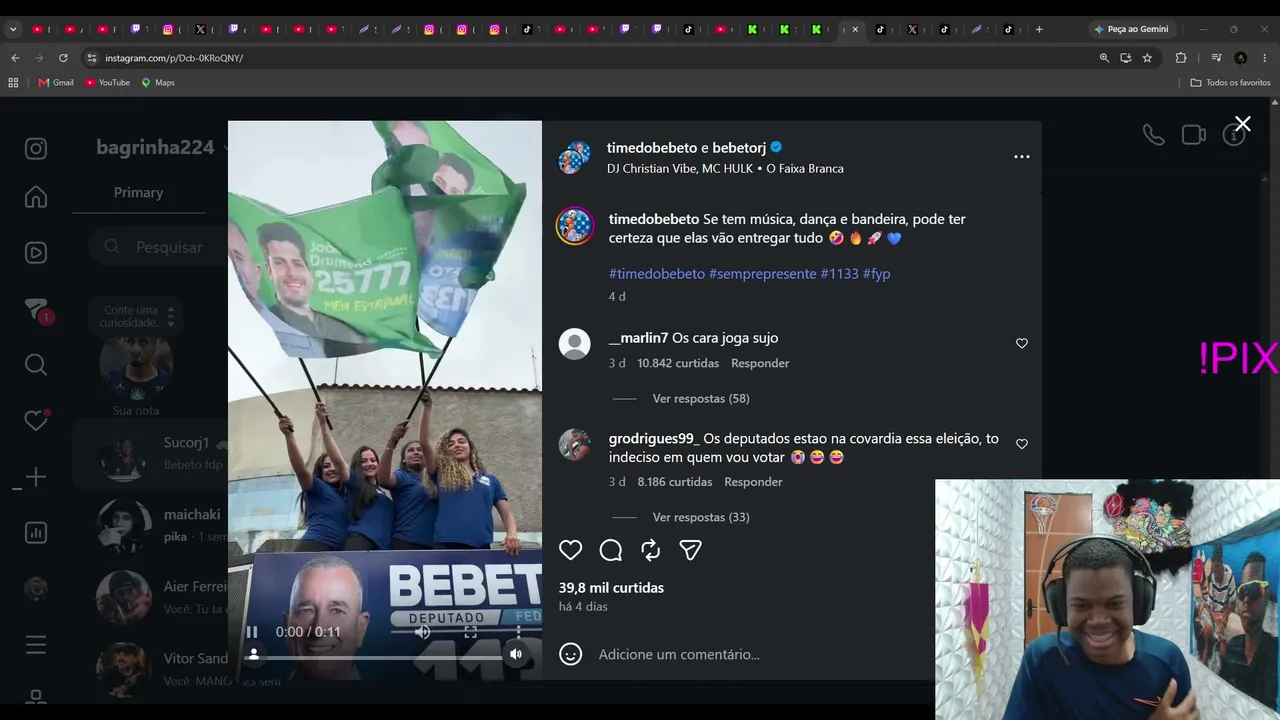Viewport: 1280px width, 720px height.
Task: Open Chrome media controls icon
Action: [1216, 58]
